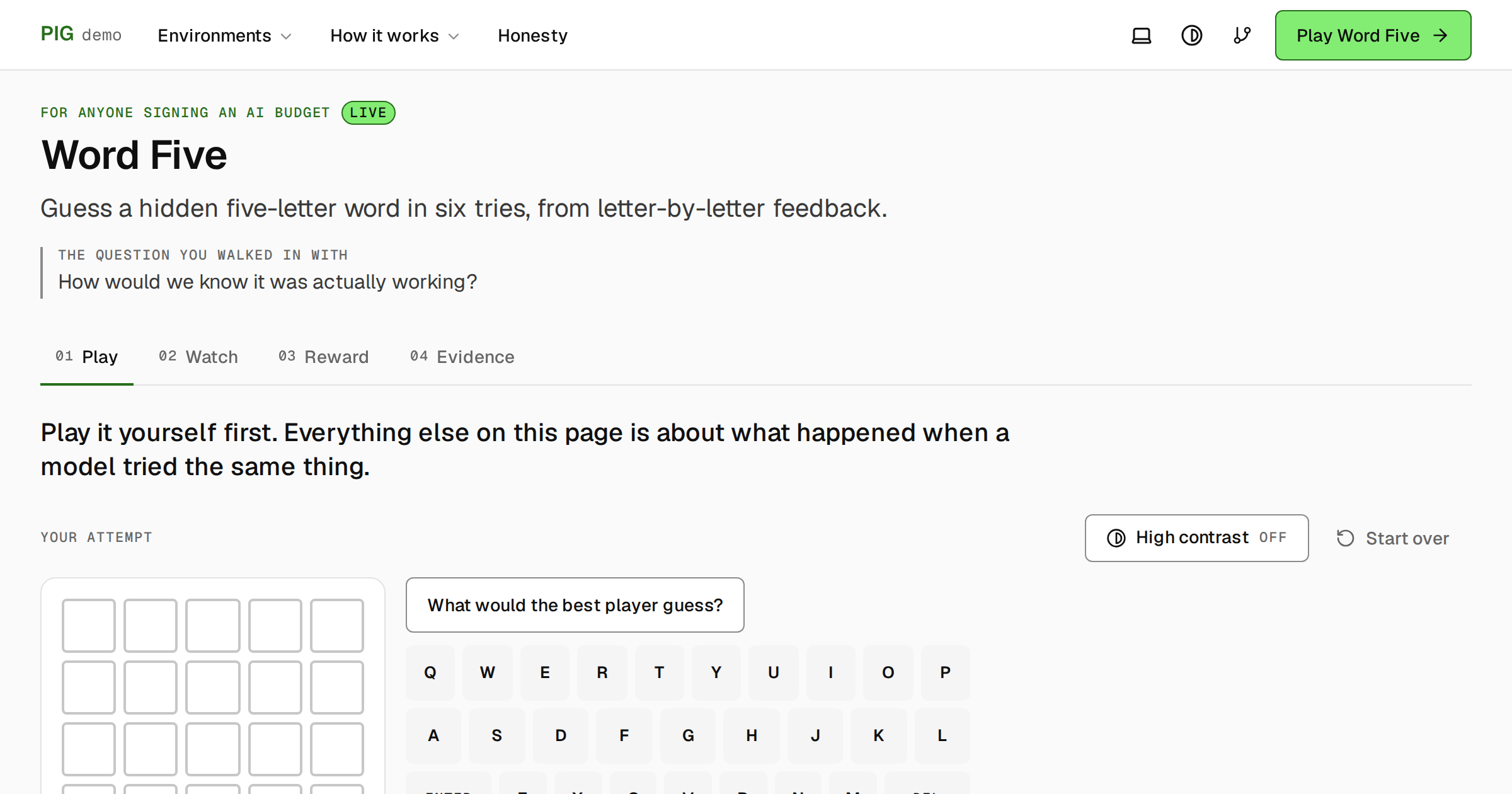1512x794 pixels.
Task: Tap the Q key on keyboard
Action: point(430,672)
